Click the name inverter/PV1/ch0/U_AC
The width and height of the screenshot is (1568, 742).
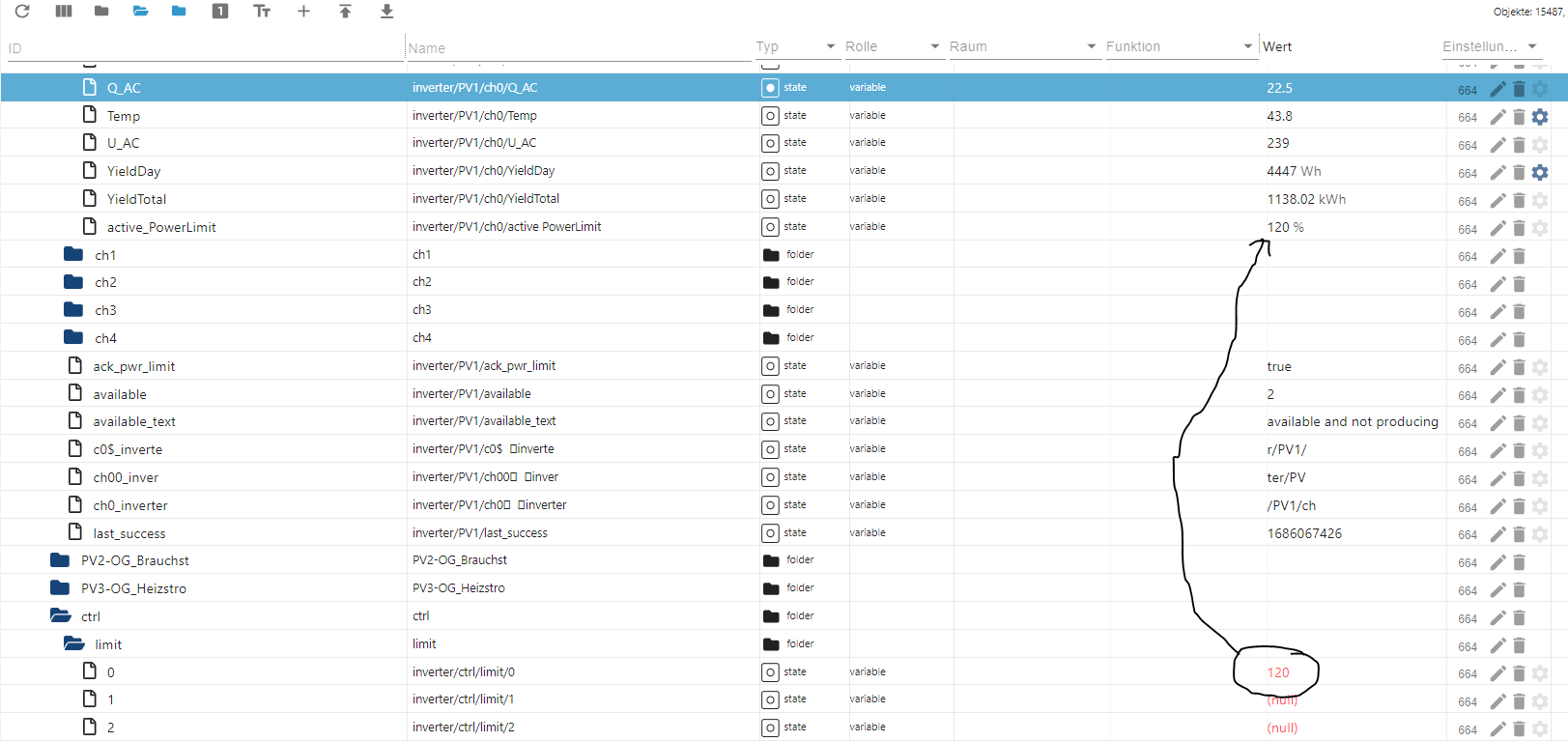click(x=474, y=143)
